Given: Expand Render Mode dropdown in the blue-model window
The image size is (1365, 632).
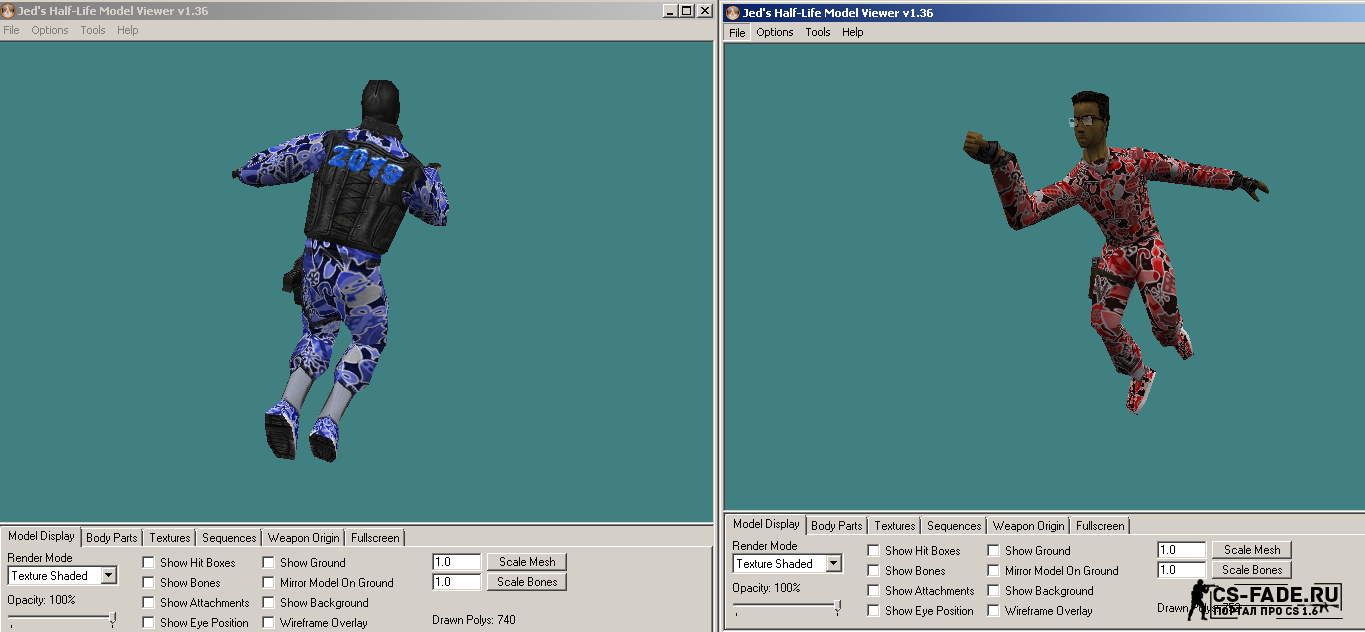Looking at the screenshot, I should (108, 576).
